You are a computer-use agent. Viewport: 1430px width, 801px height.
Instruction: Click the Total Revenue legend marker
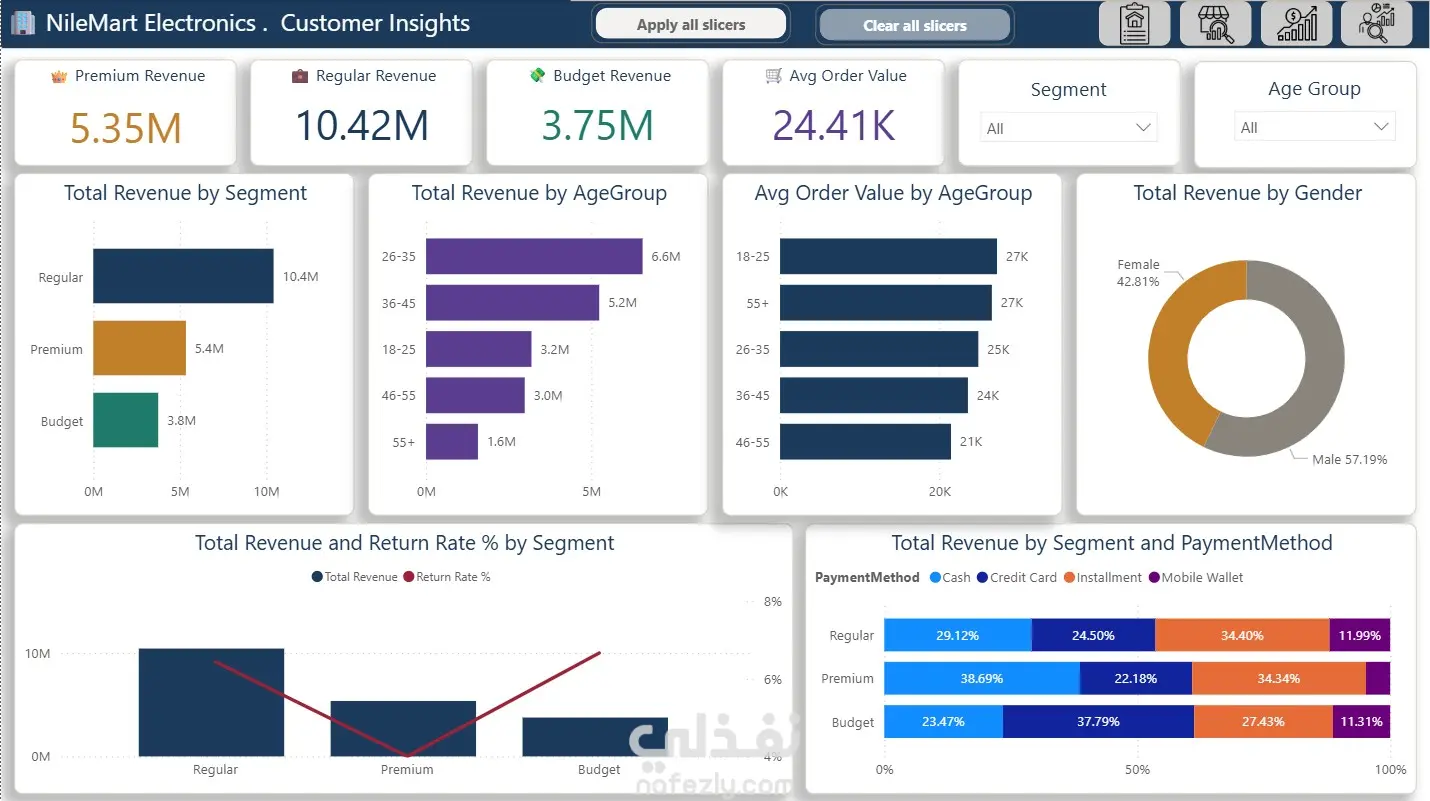pyautogui.click(x=317, y=577)
